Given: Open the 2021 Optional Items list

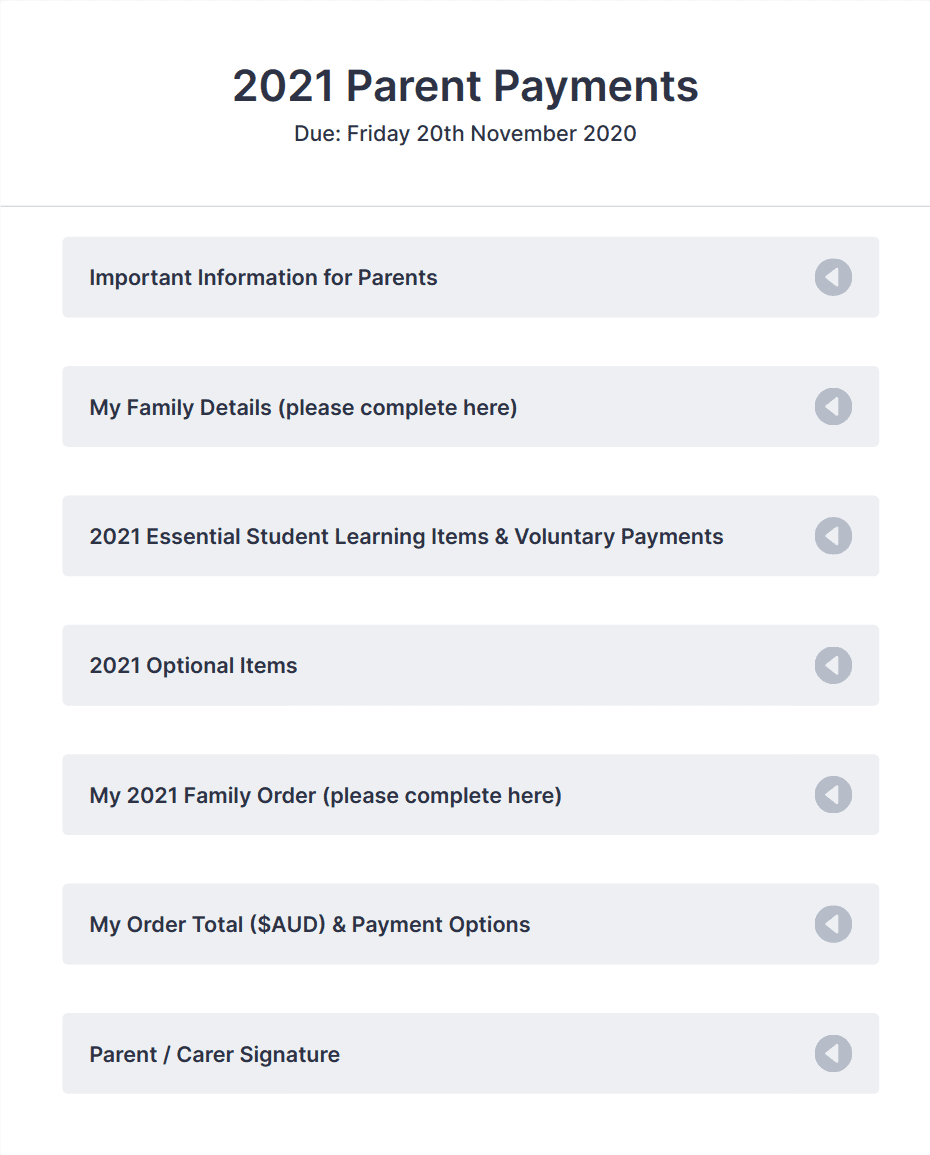Looking at the screenshot, I should (193, 665).
